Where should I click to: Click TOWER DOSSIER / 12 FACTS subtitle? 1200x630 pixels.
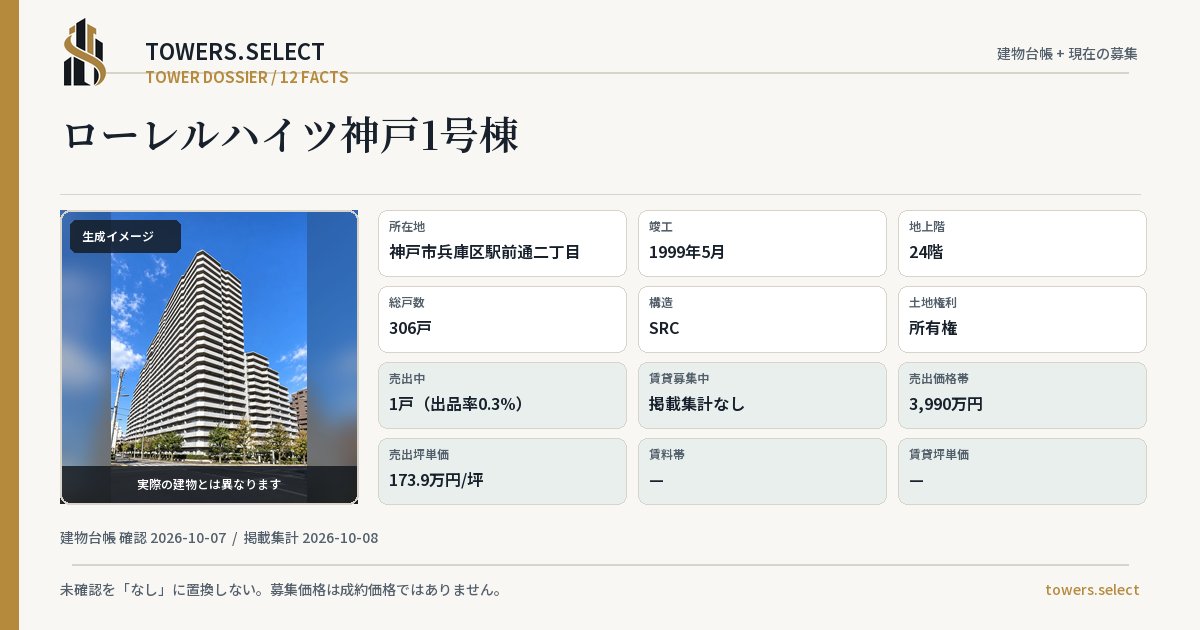[x=247, y=77]
